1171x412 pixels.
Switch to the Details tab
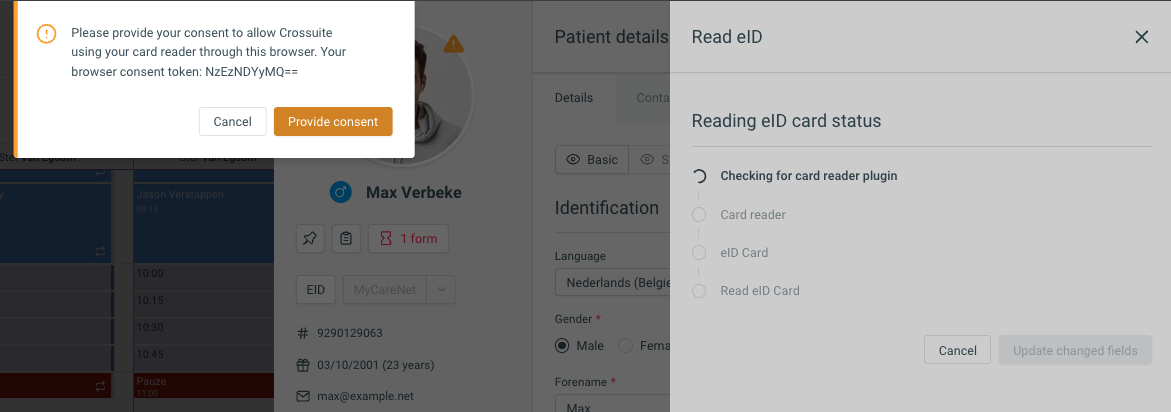pyautogui.click(x=574, y=98)
